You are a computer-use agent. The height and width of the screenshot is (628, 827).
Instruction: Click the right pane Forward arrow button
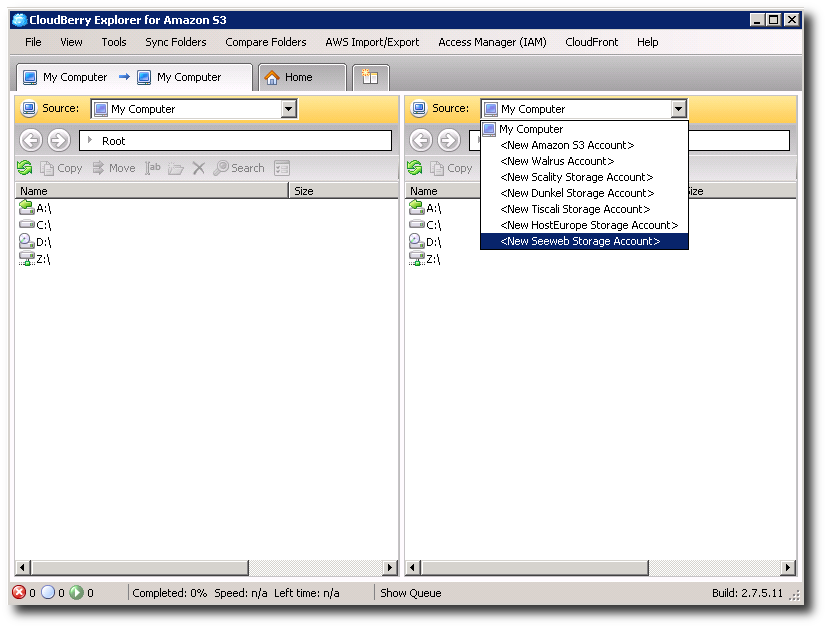[x=449, y=141]
